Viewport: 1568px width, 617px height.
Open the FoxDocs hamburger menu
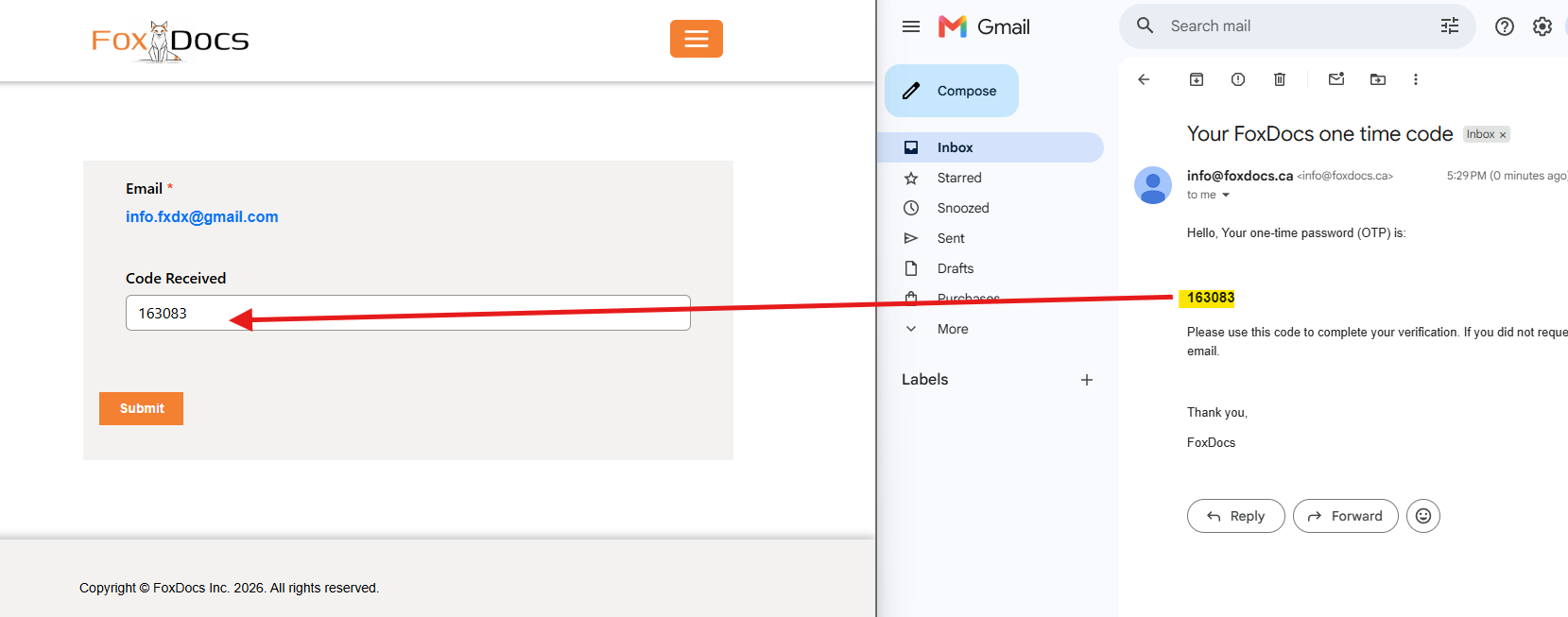(x=697, y=39)
